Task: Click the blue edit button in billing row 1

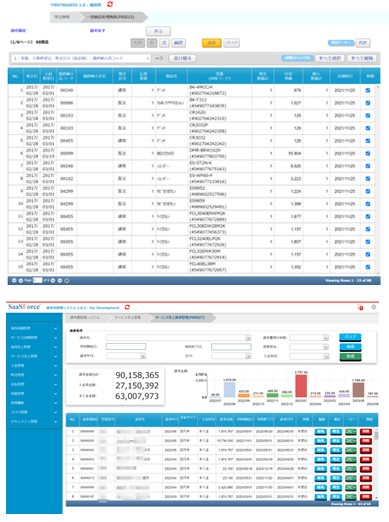Action: [320, 431]
